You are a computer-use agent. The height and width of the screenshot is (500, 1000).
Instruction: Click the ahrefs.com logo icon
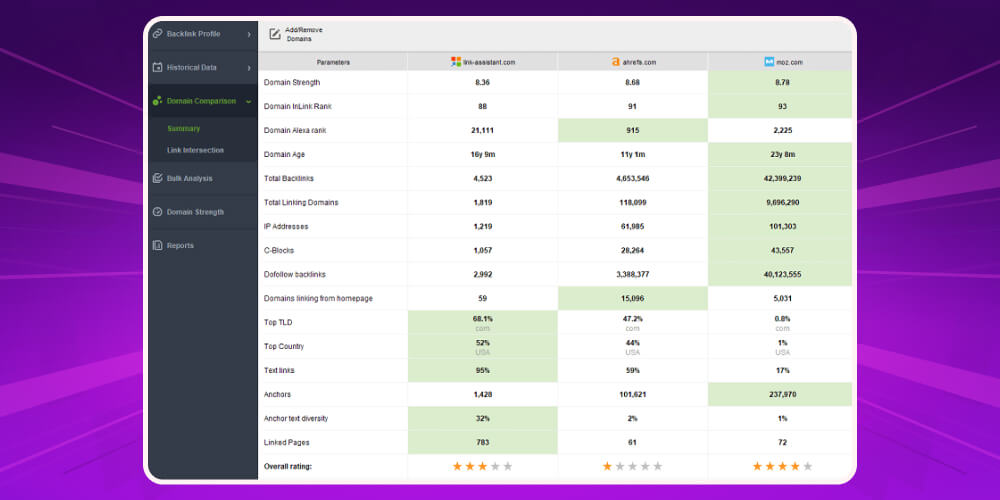[615, 62]
